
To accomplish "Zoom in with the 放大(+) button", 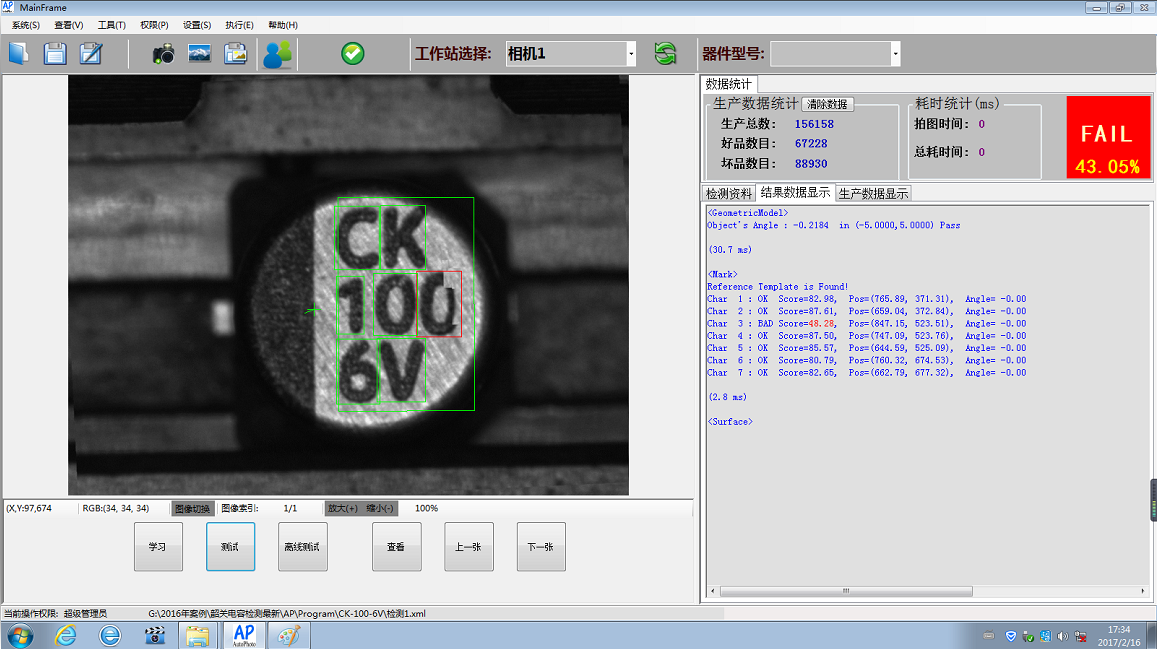I will click(343, 509).
